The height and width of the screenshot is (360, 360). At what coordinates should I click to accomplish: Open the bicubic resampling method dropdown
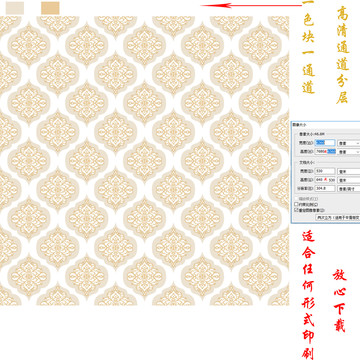pyautogui.click(x=338, y=217)
